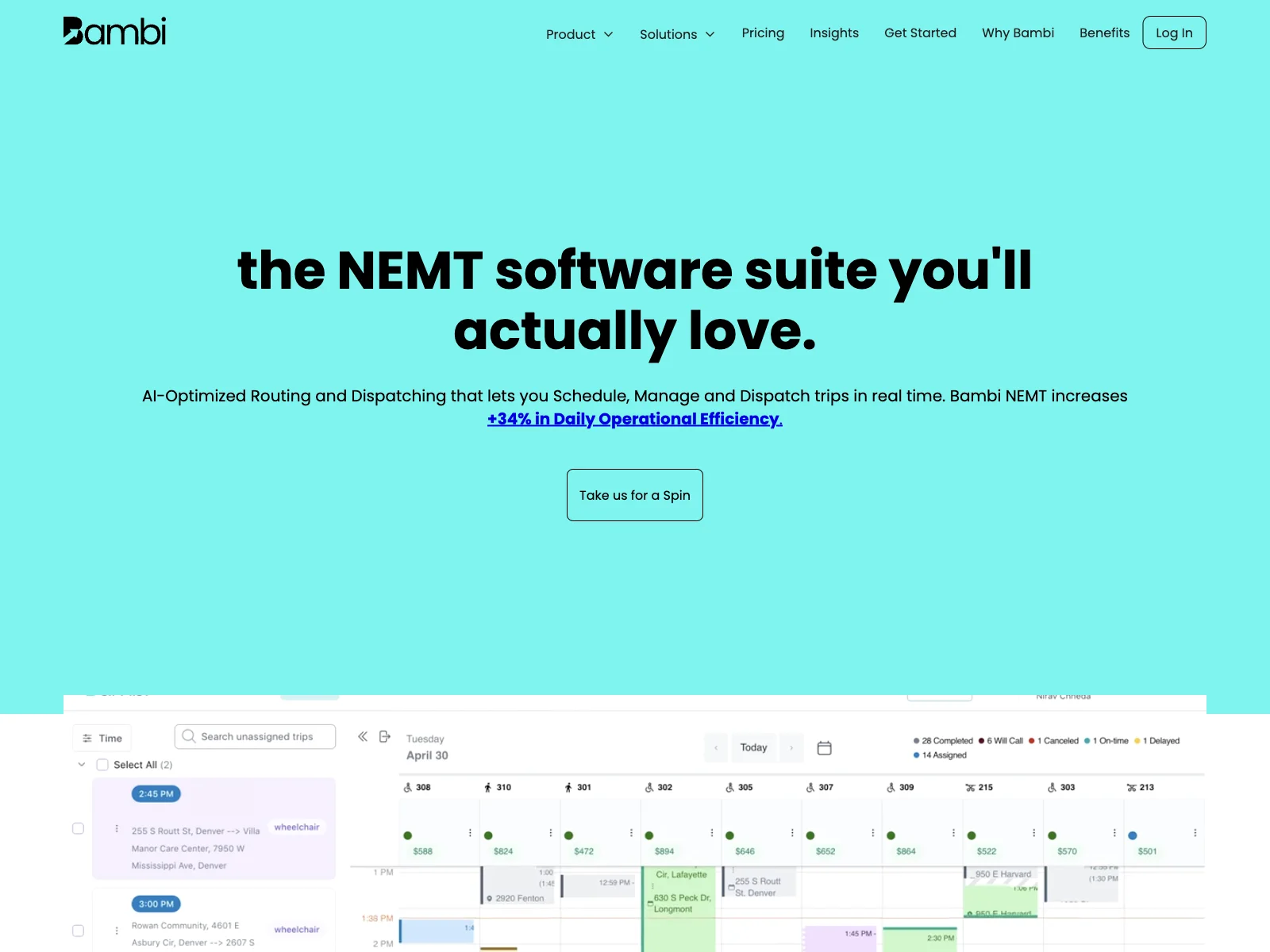
Task: Click the Bambi logo
Action: [114, 31]
